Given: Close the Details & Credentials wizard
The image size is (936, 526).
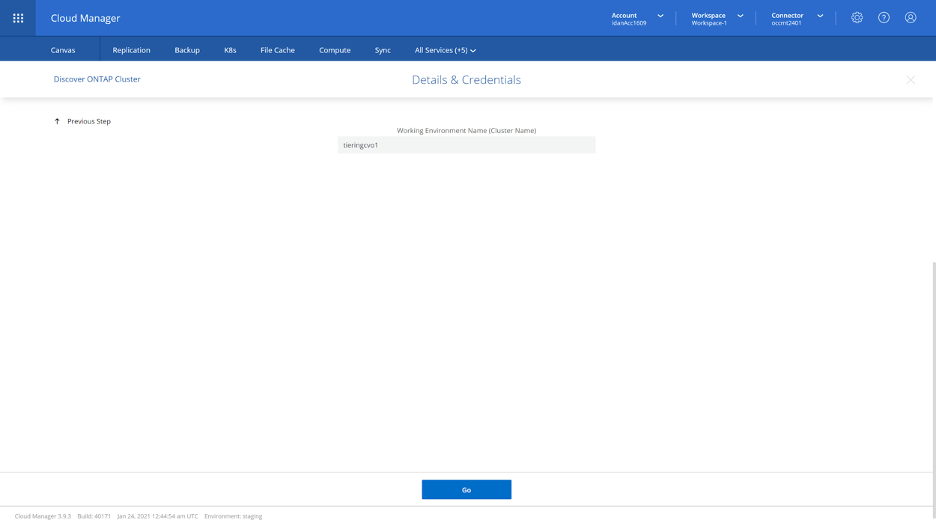Looking at the screenshot, I should [x=910, y=80].
